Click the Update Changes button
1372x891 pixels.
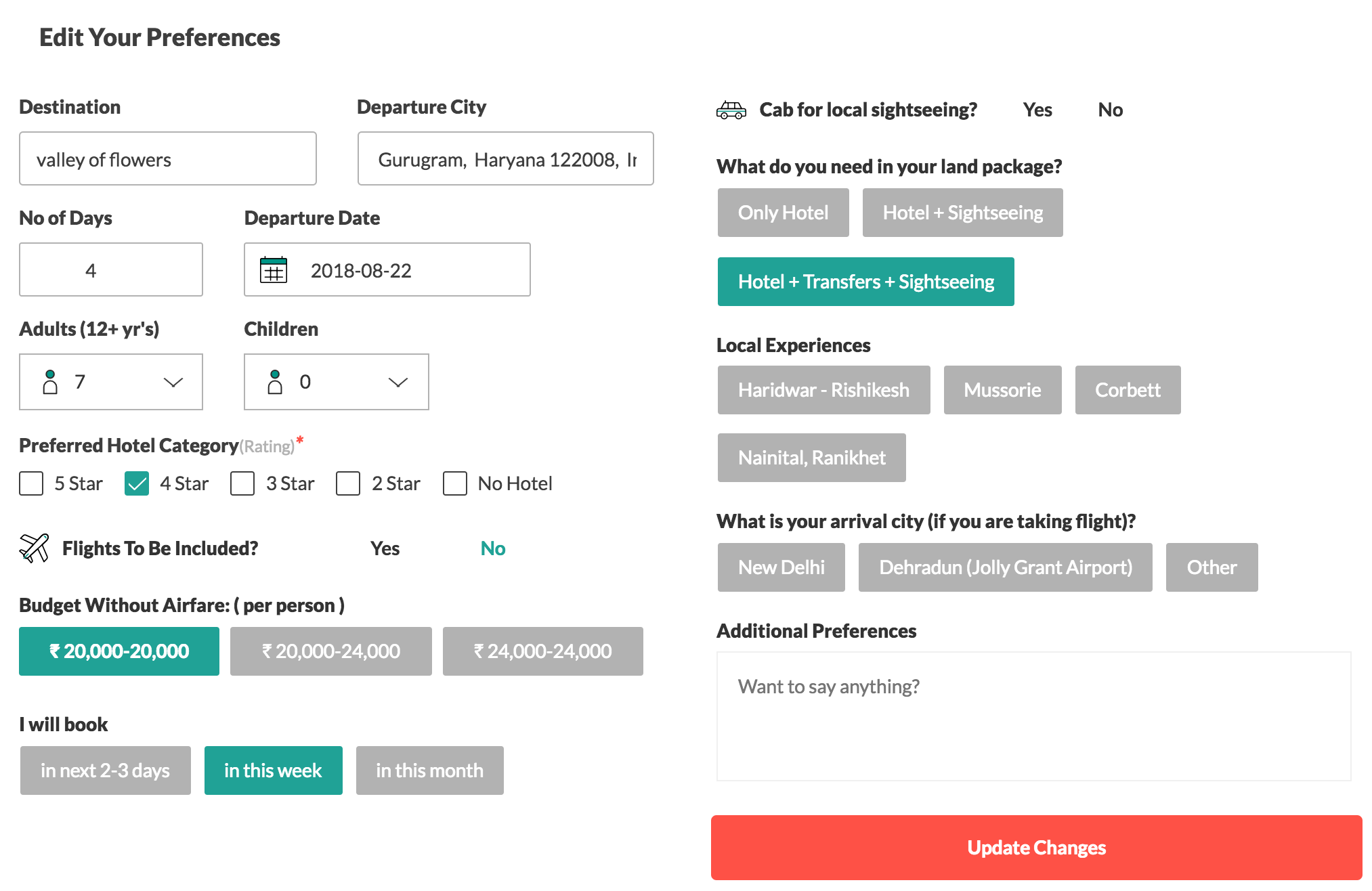1036,848
